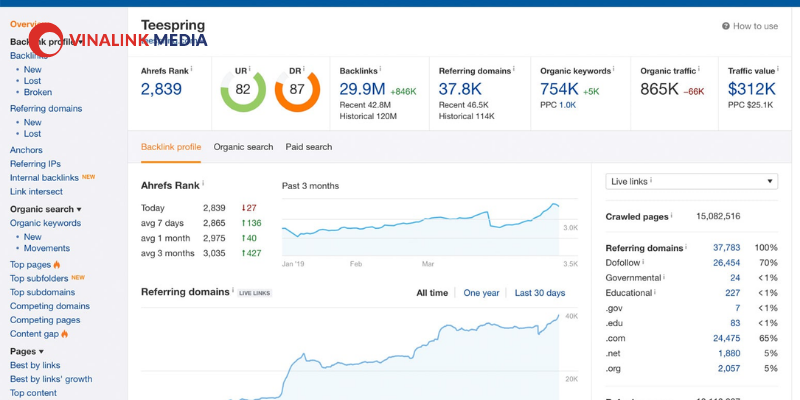Switch to the Organic search tab
The image size is (800, 400).
pyautogui.click(x=243, y=147)
